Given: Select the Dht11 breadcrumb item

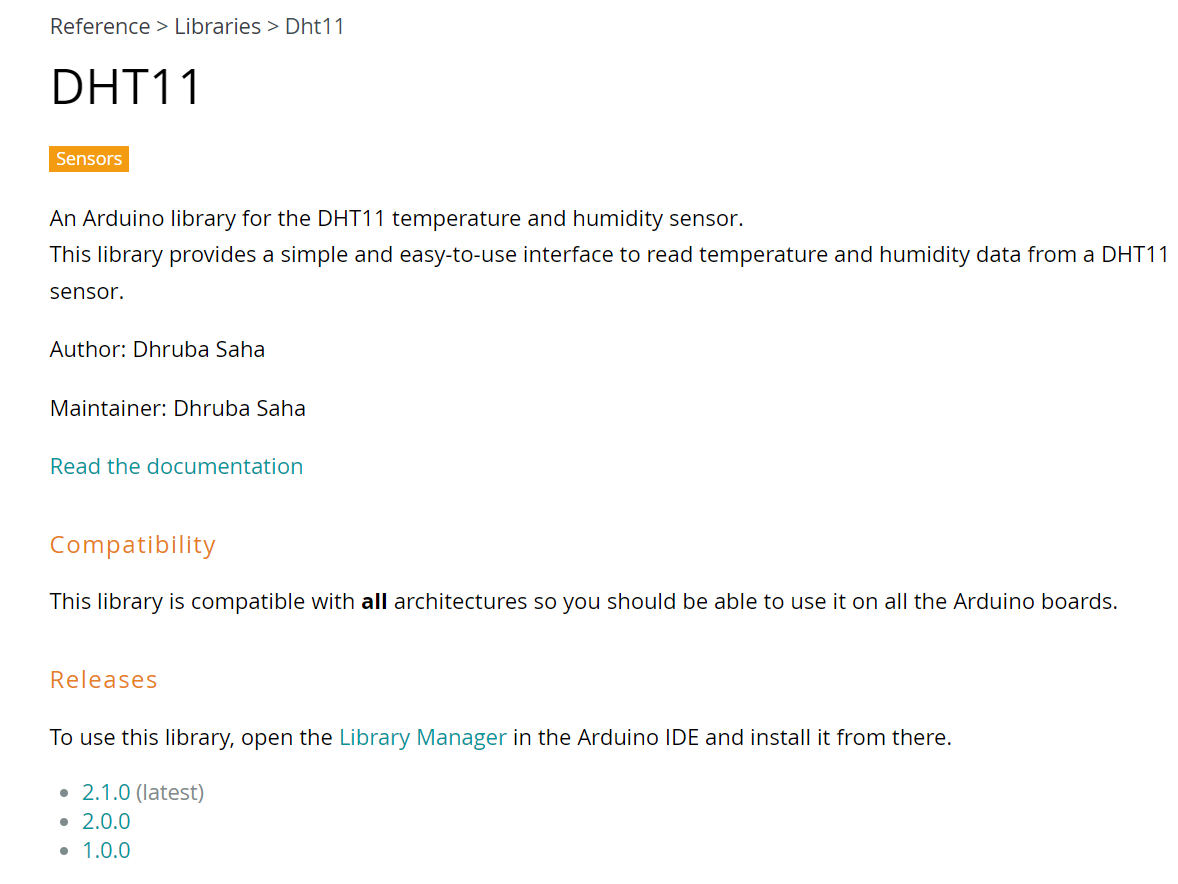Looking at the screenshot, I should pyautogui.click(x=314, y=26).
